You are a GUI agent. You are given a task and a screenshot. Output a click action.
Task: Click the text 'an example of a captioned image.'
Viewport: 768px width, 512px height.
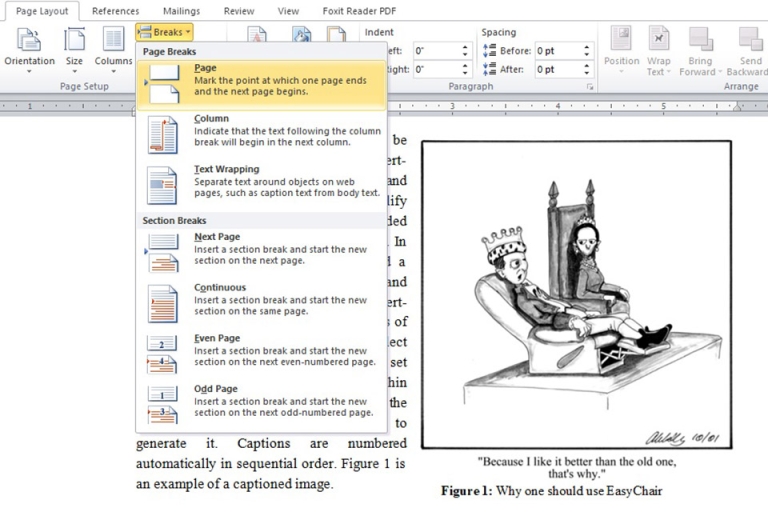click(235, 484)
